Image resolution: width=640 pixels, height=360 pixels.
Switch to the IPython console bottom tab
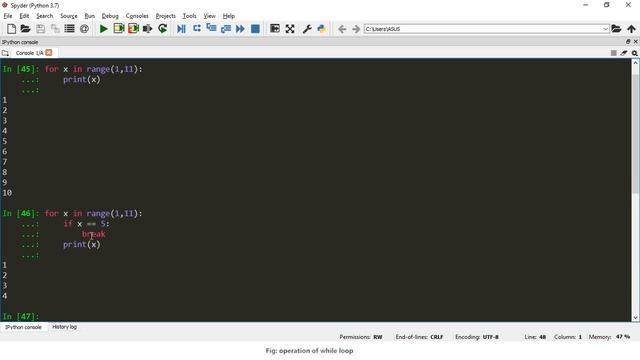tap(23, 327)
